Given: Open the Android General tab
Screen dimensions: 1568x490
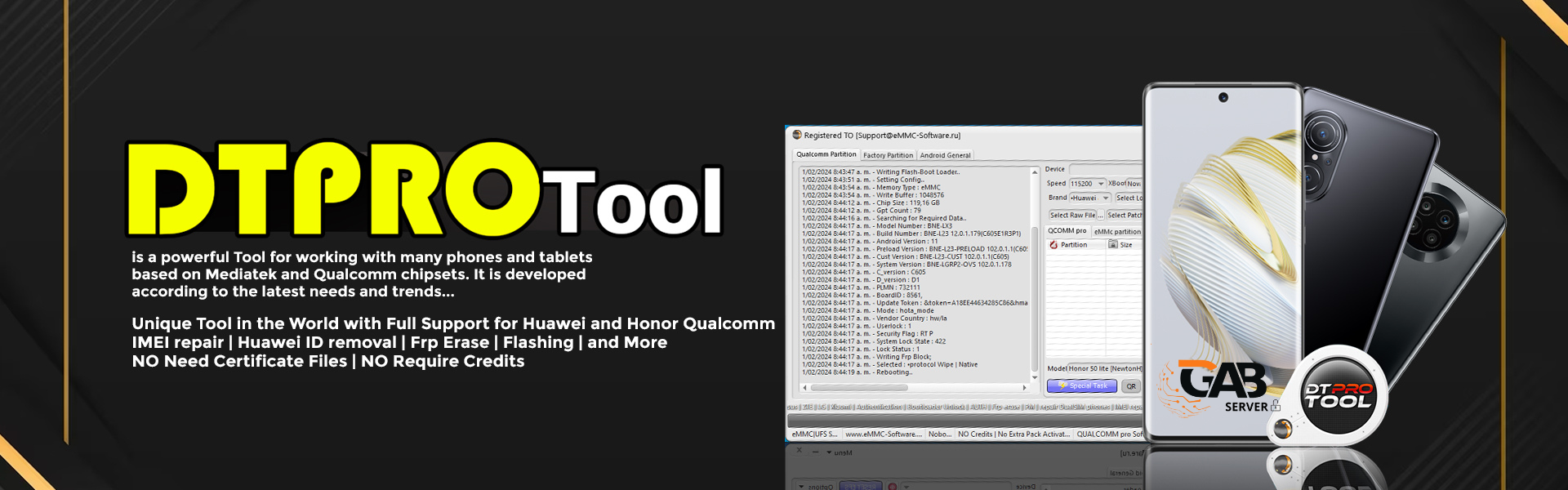Looking at the screenshot, I should coord(945,155).
